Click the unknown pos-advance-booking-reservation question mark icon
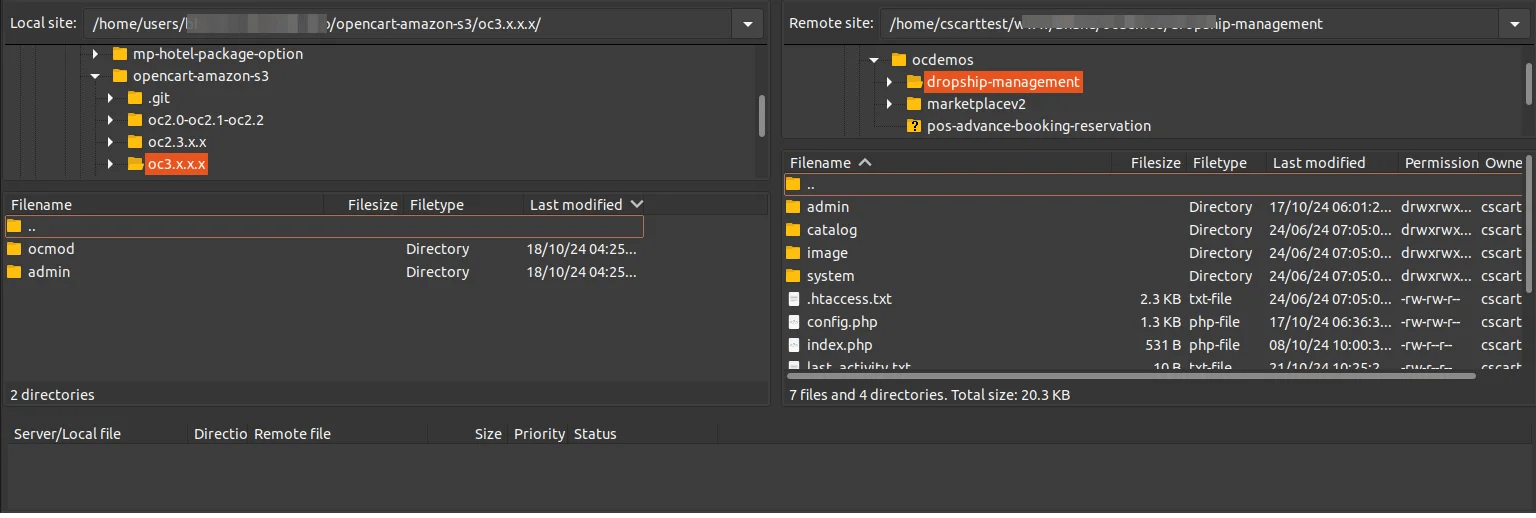Viewport: 1536px width, 518px height. click(x=913, y=126)
